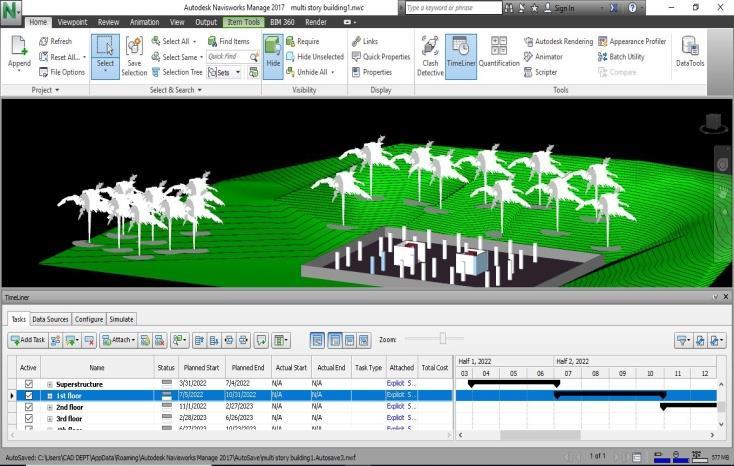Viewport: 734px width, 466px height.
Task: Click the Find Items tool
Action: pyautogui.click(x=228, y=41)
